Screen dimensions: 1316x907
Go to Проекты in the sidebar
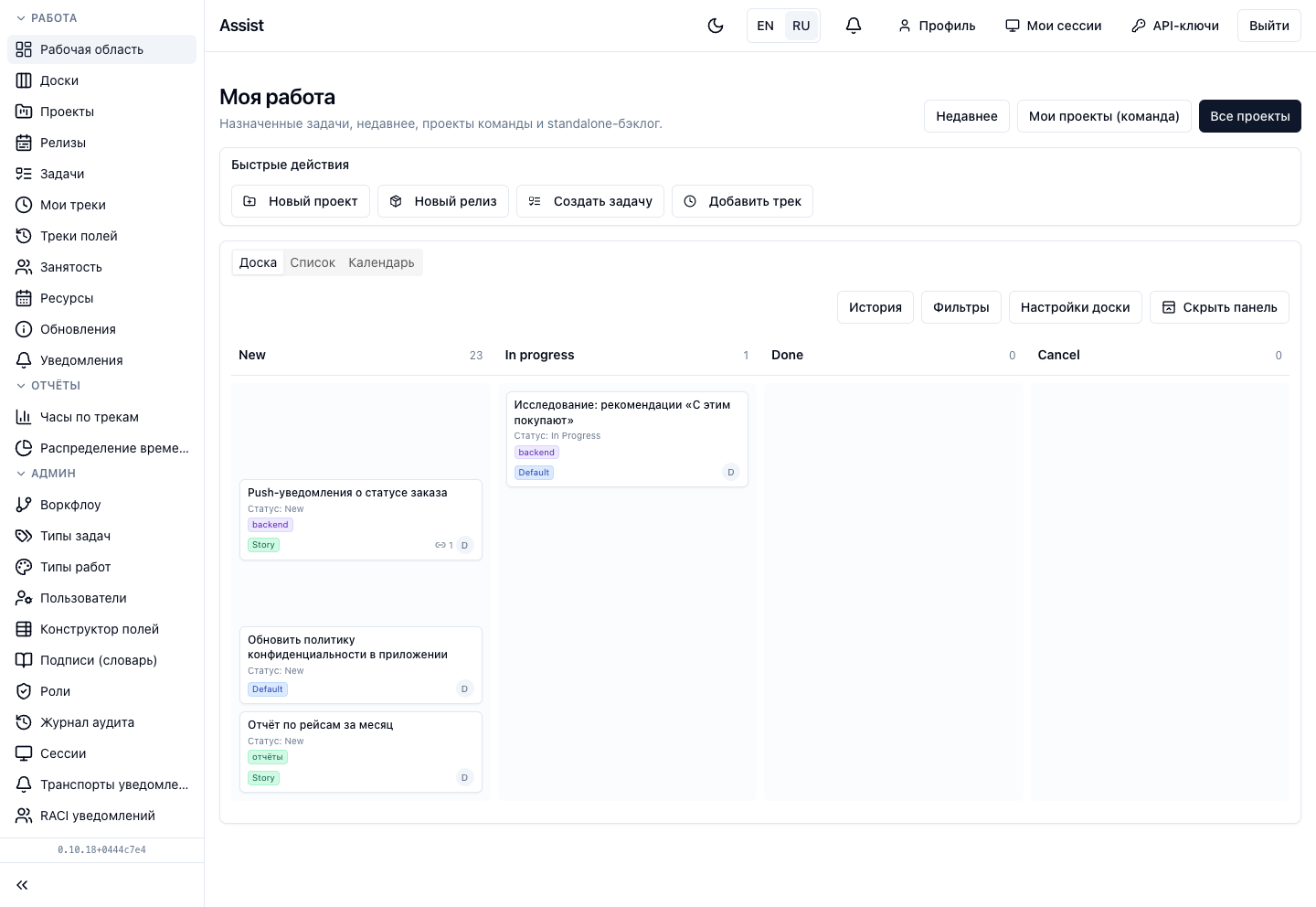tap(101, 112)
